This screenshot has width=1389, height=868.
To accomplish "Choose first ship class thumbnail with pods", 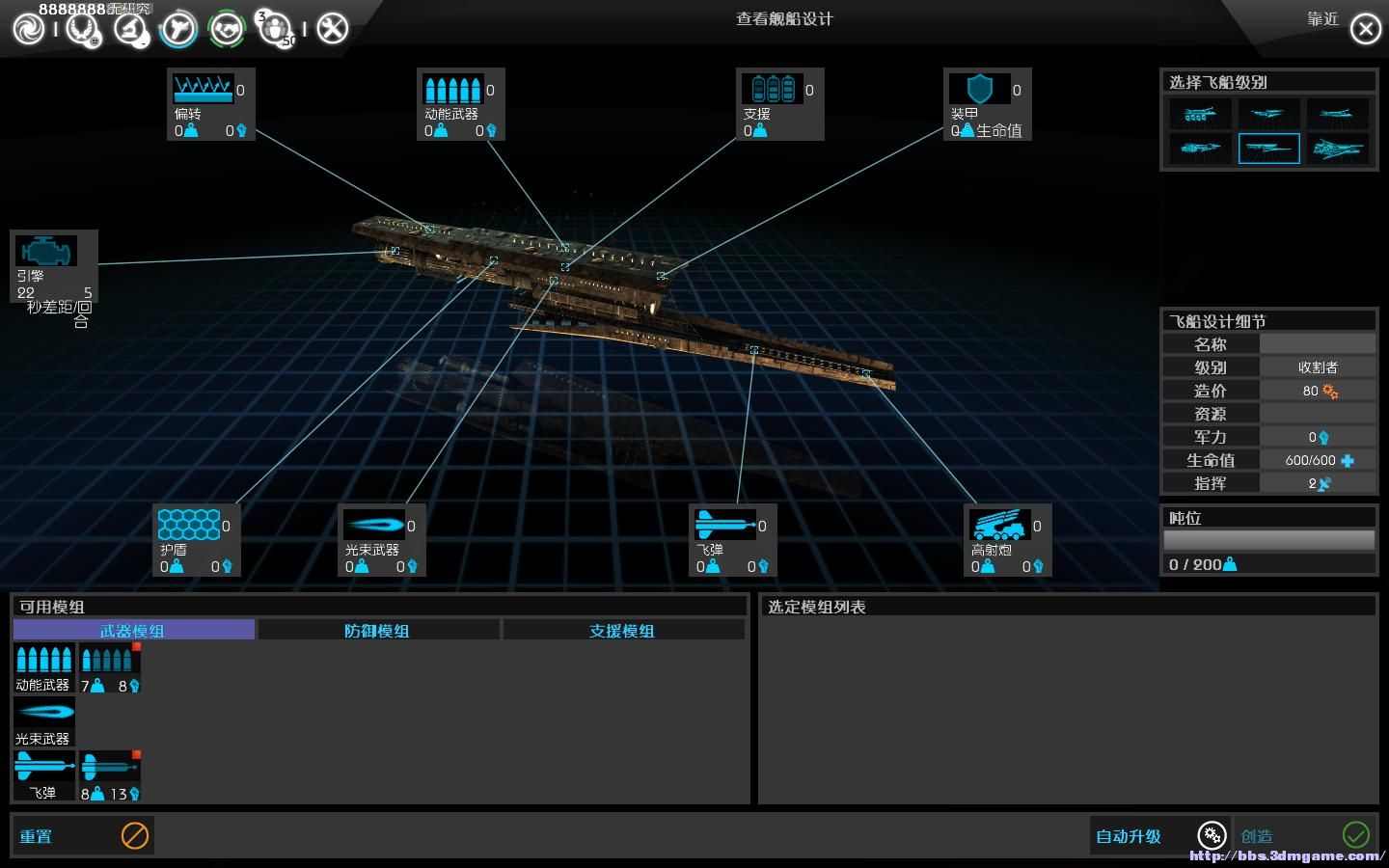I will pyautogui.click(x=1200, y=114).
